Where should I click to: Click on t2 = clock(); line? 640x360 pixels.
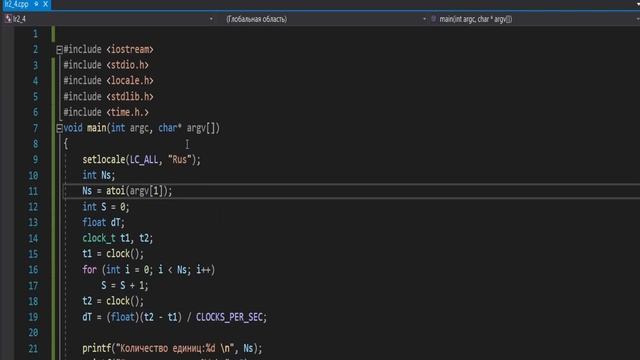click(x=113, y=301)
